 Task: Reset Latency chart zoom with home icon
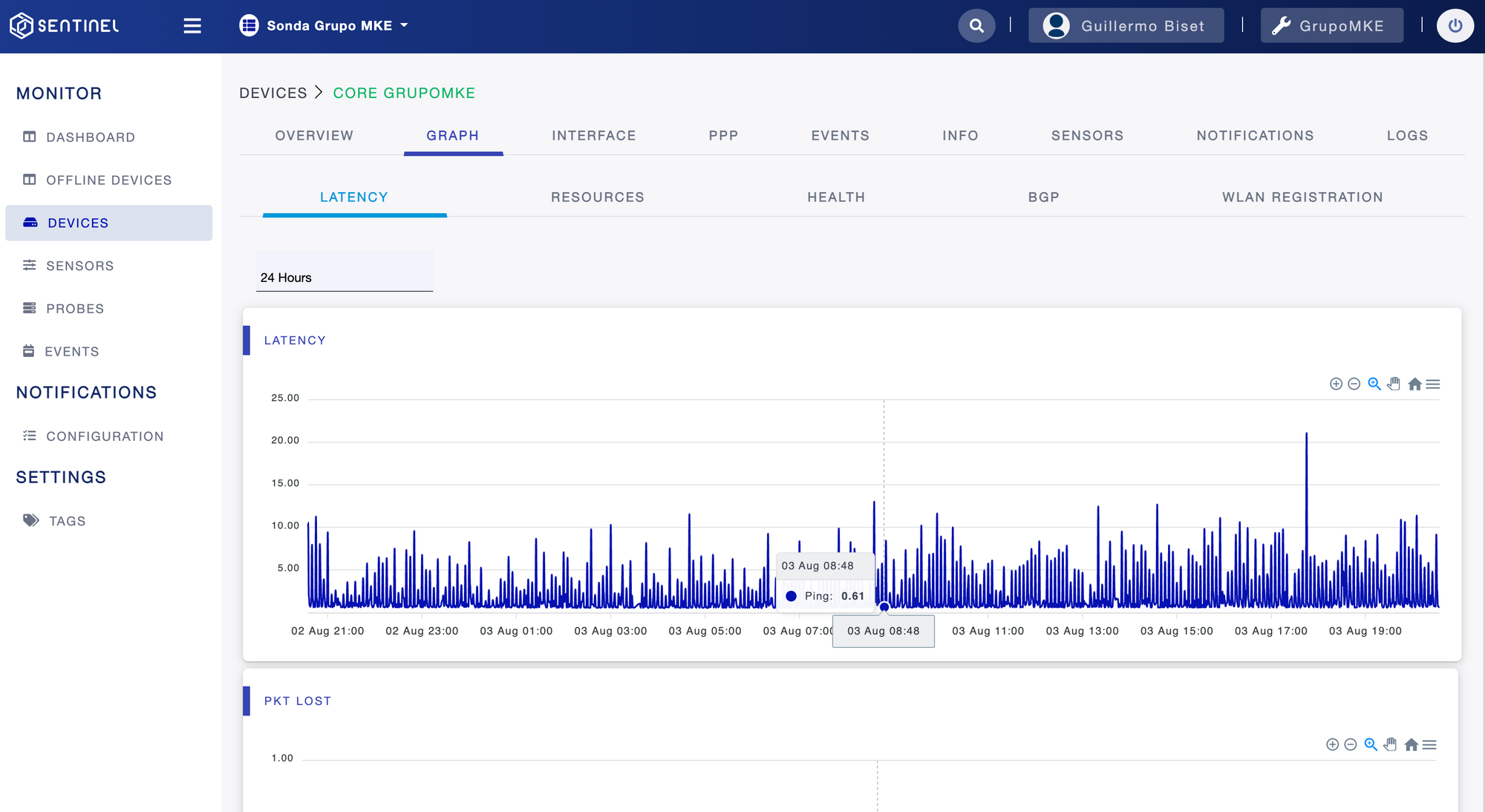click(x=1414, y=384)
